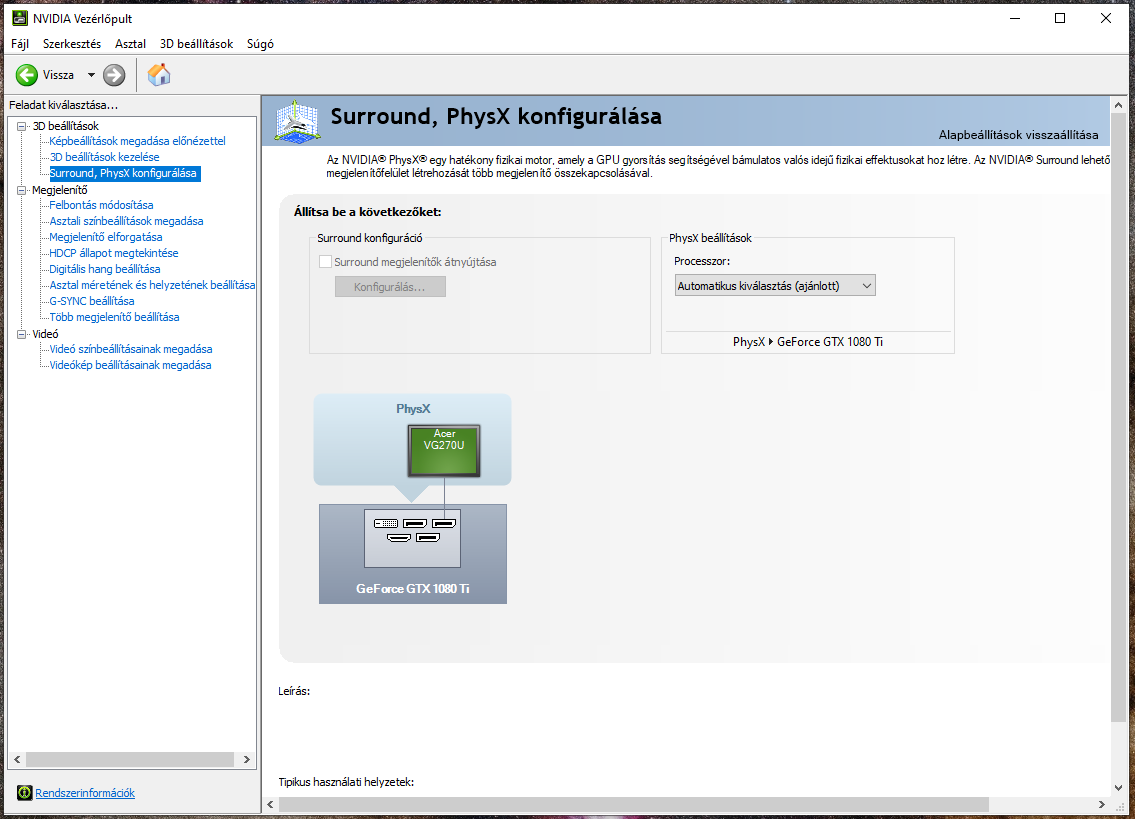Viewport: 1135px width, 819px height.
Task: Click the main panel scroll right arrow
Action: (x=1102, y=805)
